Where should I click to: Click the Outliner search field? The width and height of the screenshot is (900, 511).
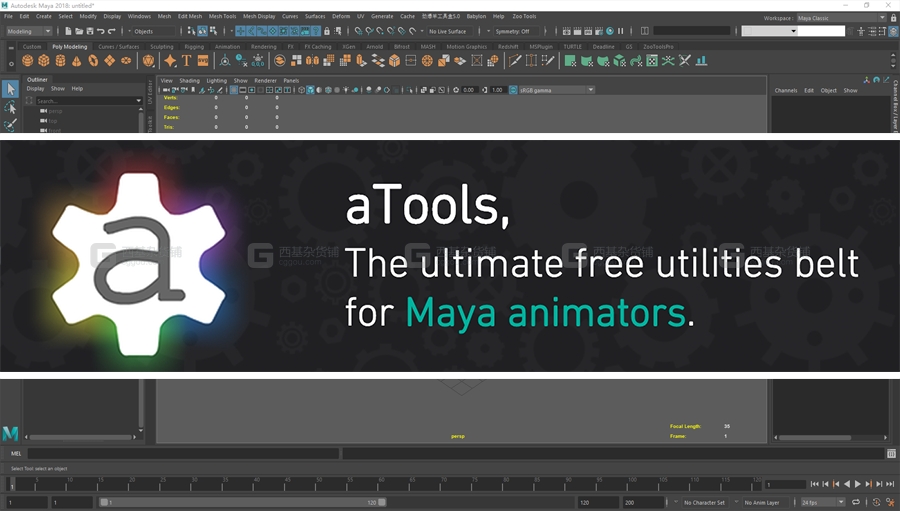85,100
